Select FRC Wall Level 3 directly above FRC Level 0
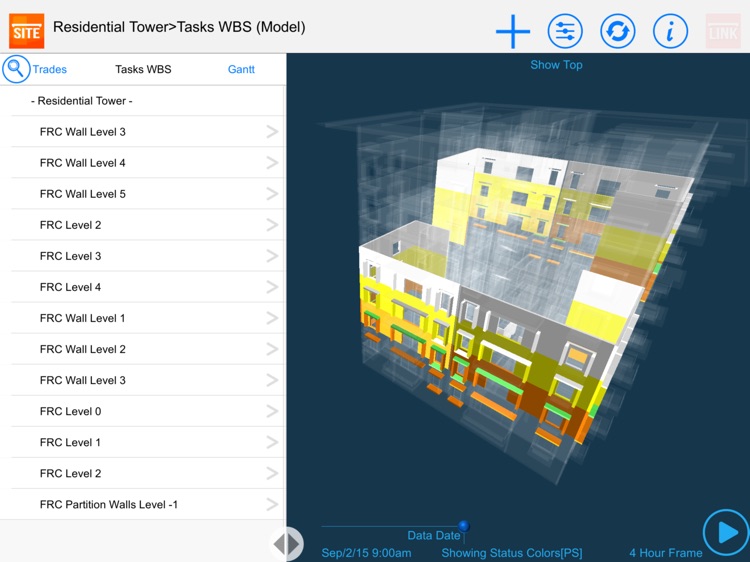Viewport: 750px width, 562px height. (143, 381)
